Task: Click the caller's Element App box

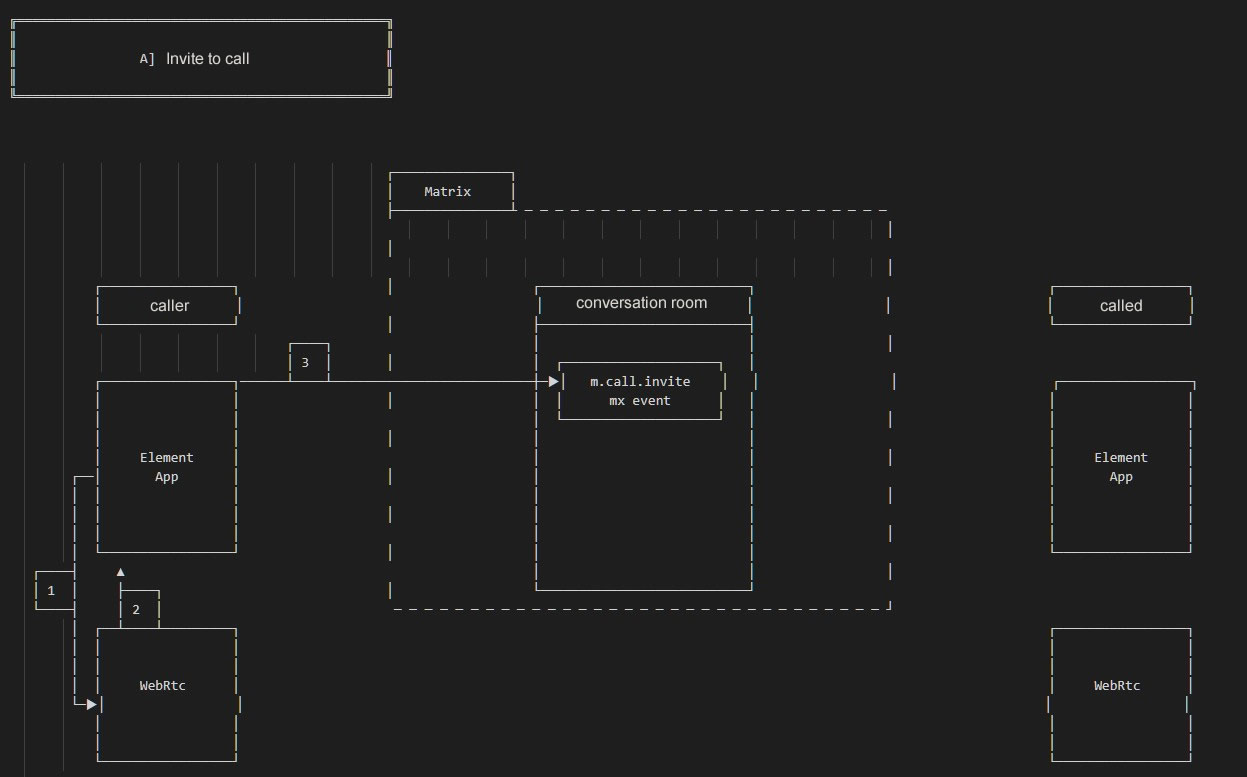Action: point(167,467)
